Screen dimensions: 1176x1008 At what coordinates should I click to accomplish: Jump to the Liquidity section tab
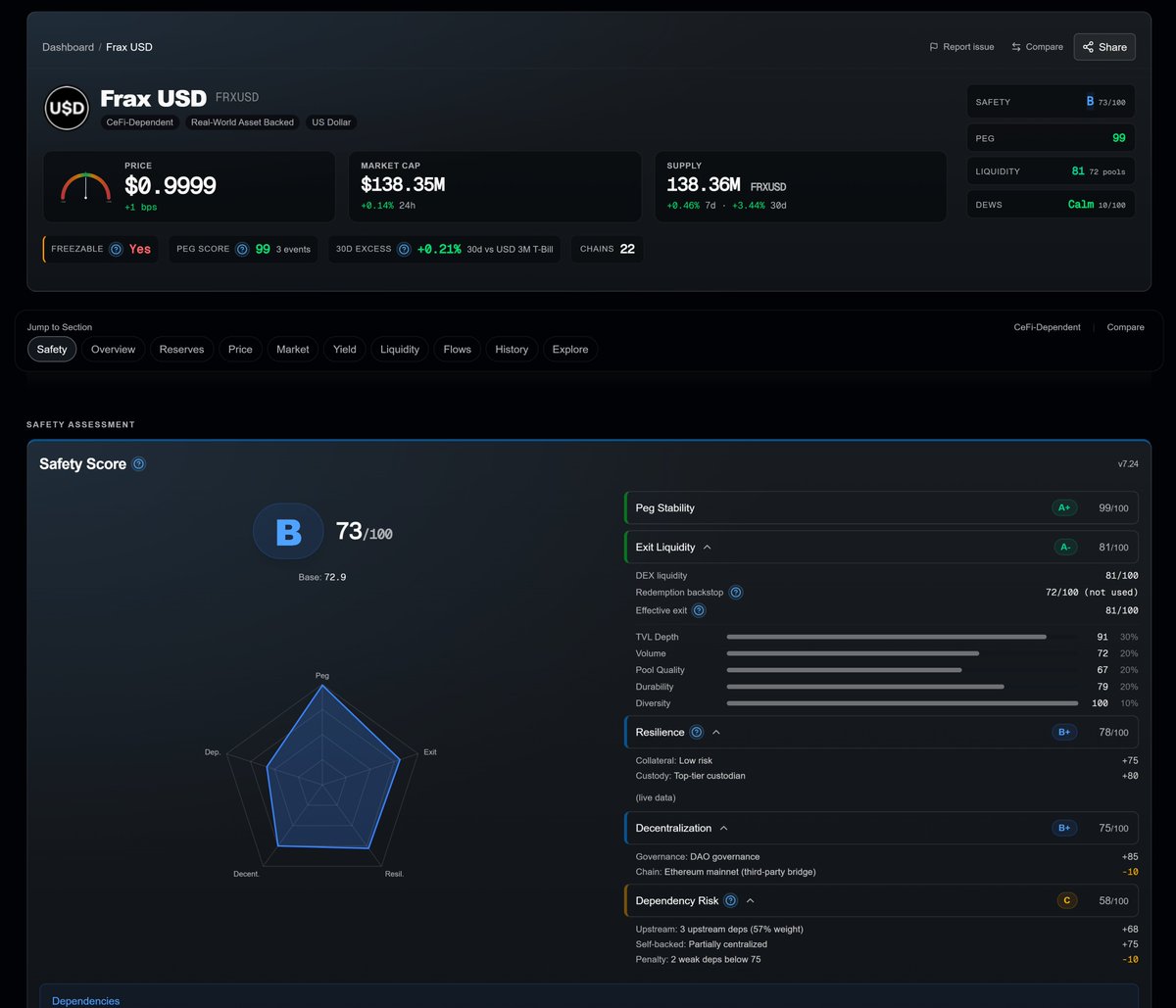(x=400, y=349)
